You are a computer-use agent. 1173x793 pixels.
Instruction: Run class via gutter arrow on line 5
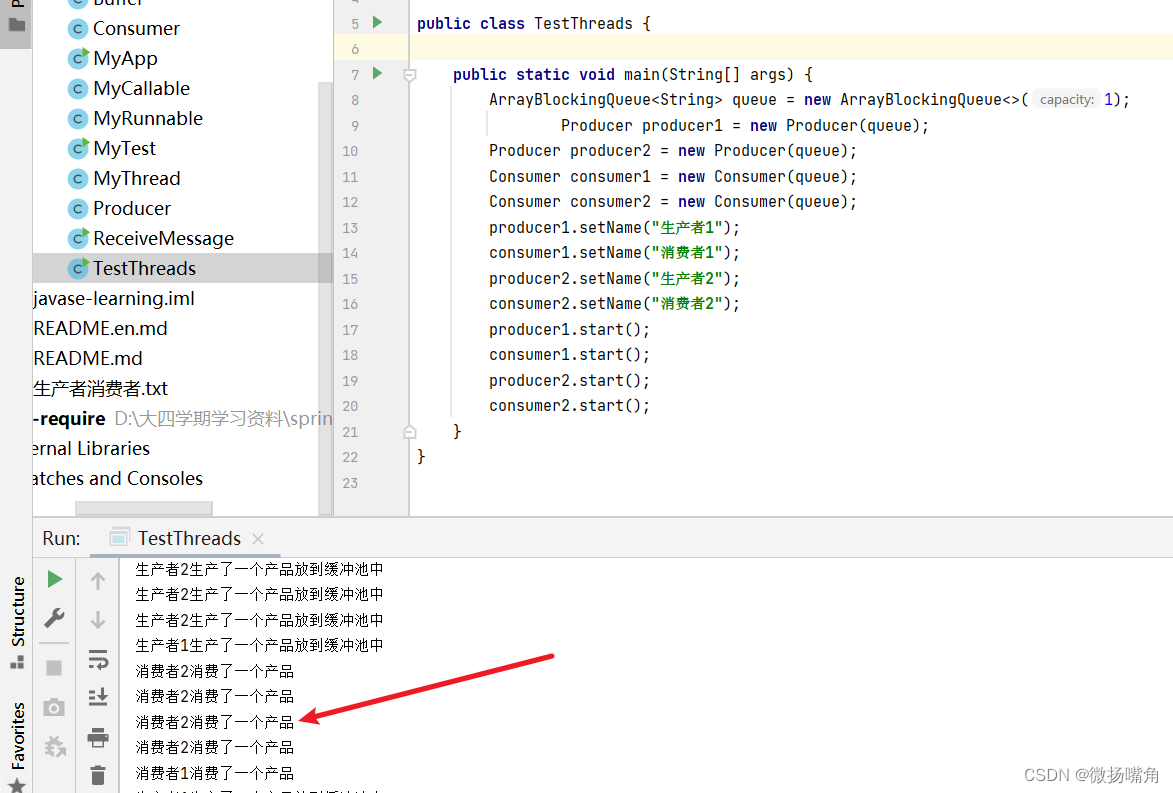click(378, 22)
